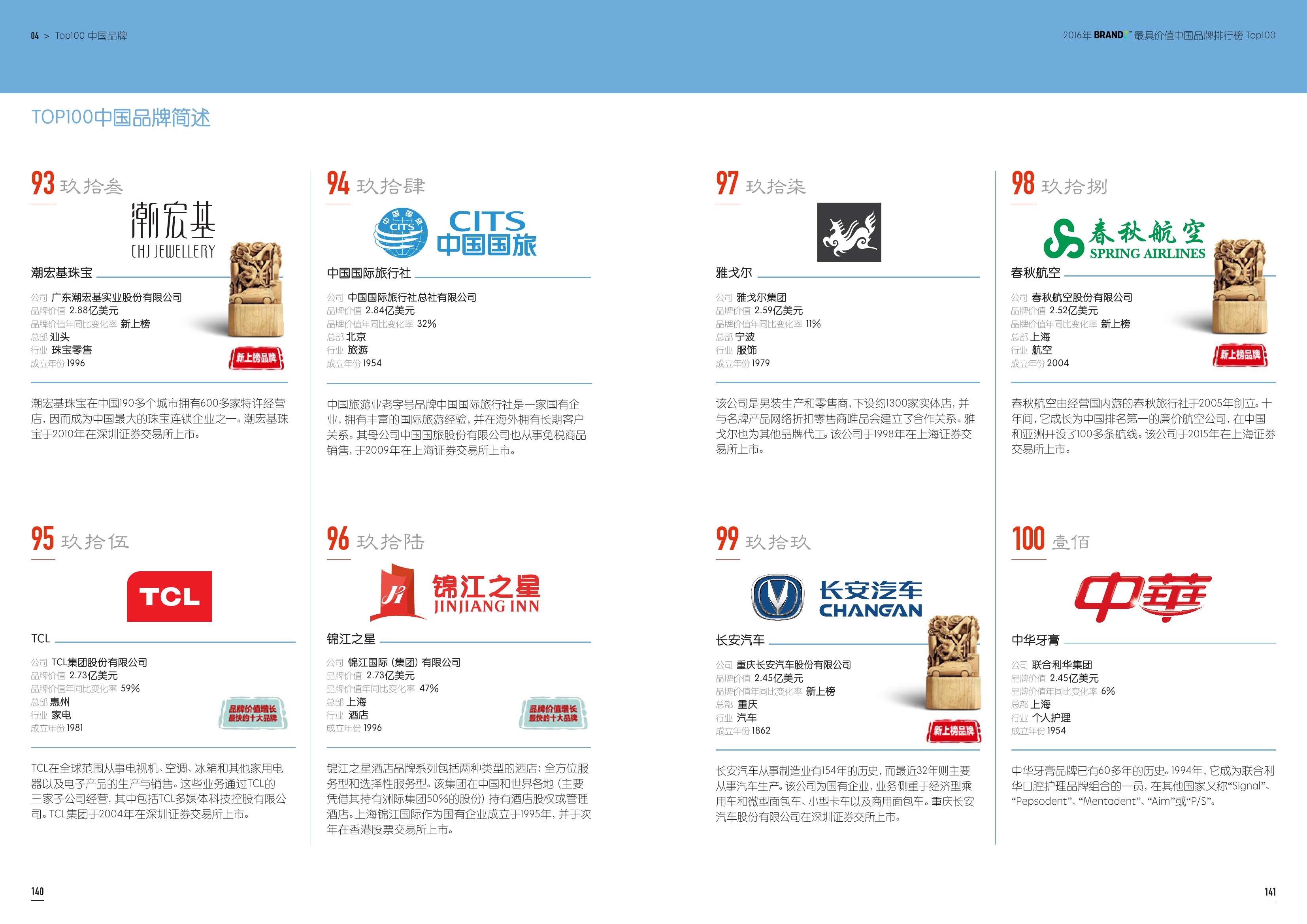Click TCL's 品牌价值增长最快的十大品牌 badge
The width and height of the screenshot is (1307, 924).
pos(253,713)
